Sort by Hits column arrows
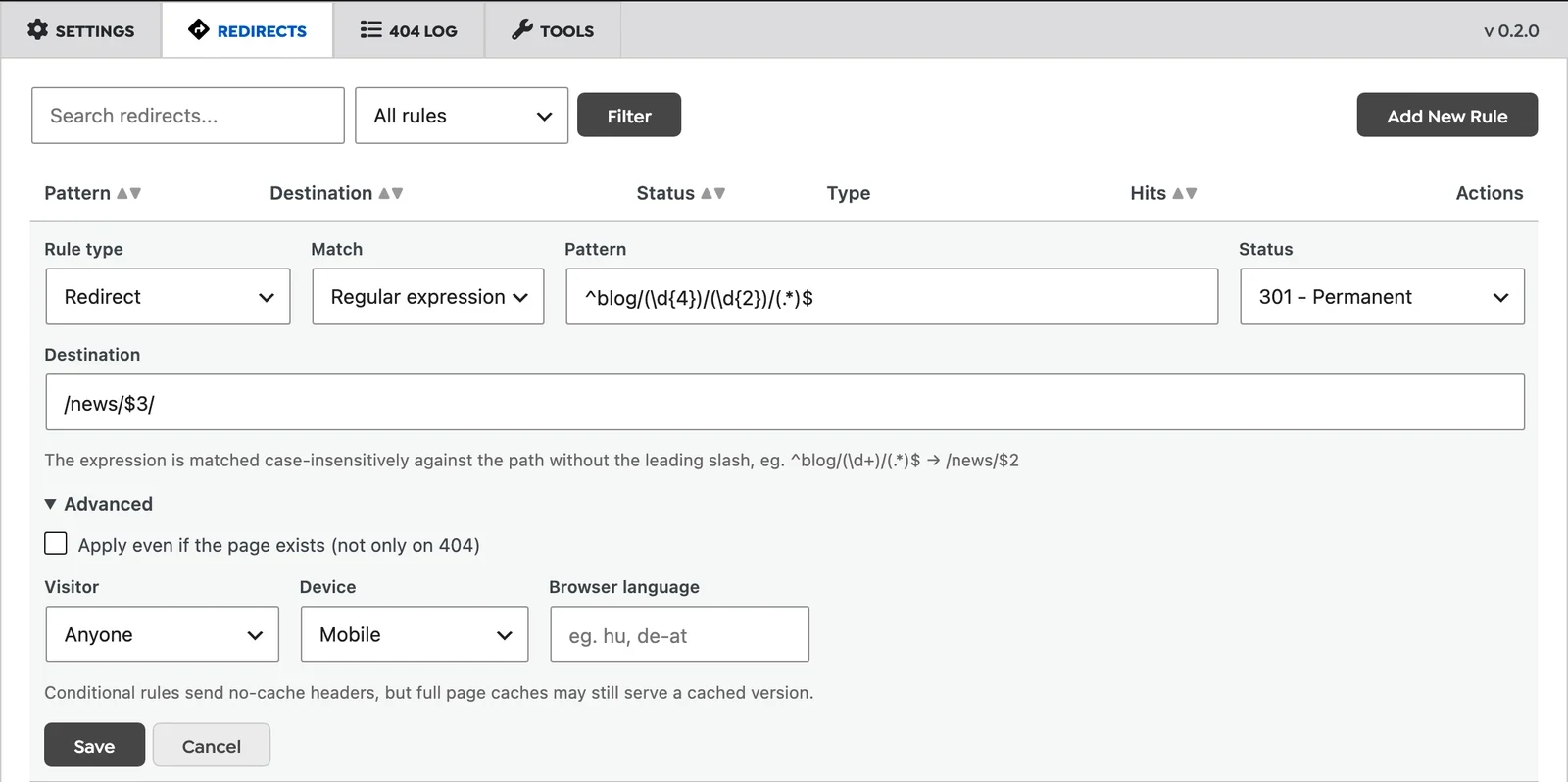Image resolution: width=1568 pixels, height=782 pixels. pos(1185,193)
